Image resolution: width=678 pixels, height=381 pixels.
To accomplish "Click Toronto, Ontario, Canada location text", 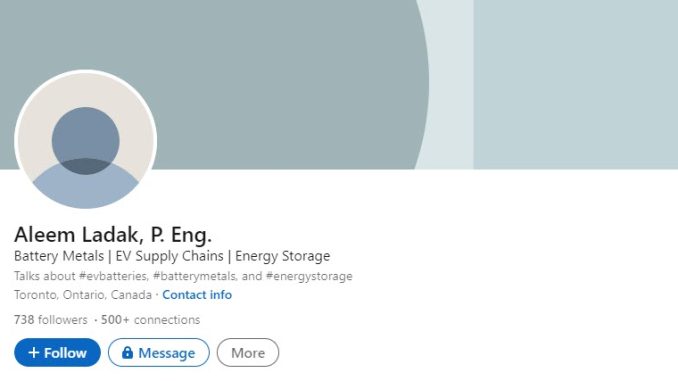I will [83, 295].
